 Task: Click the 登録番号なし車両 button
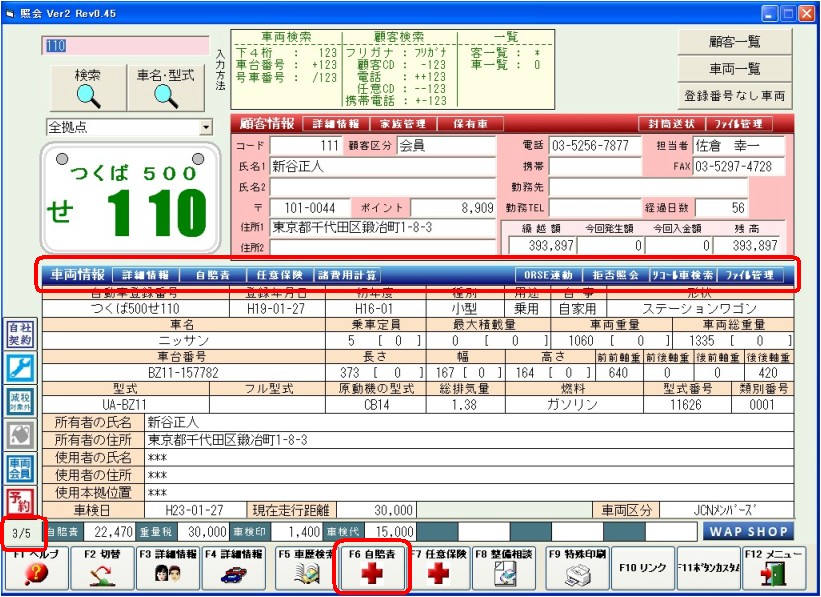pos(735,97)
